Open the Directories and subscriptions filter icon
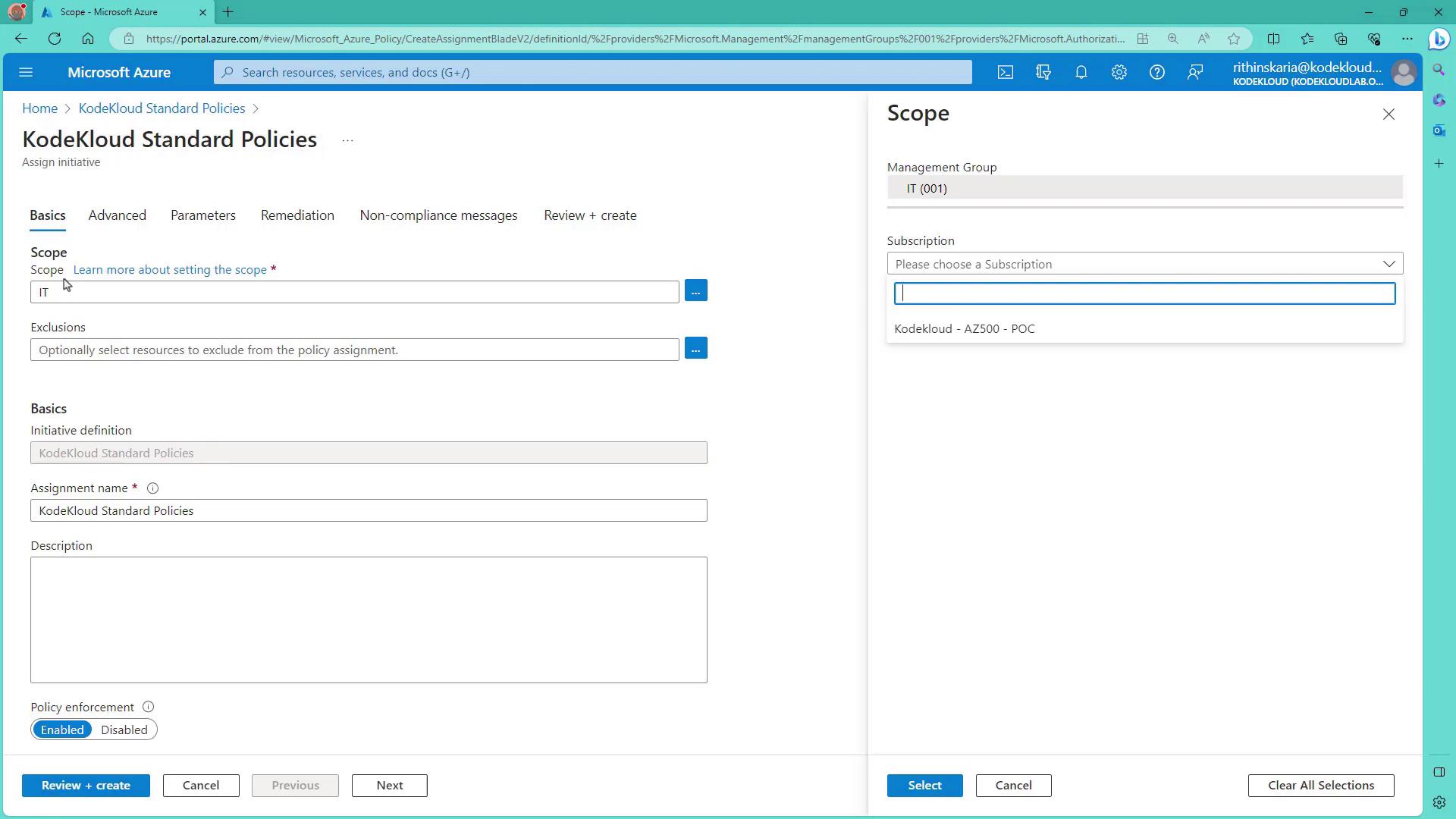The width and height of the screenshot is (1456, 819). 1043,72
